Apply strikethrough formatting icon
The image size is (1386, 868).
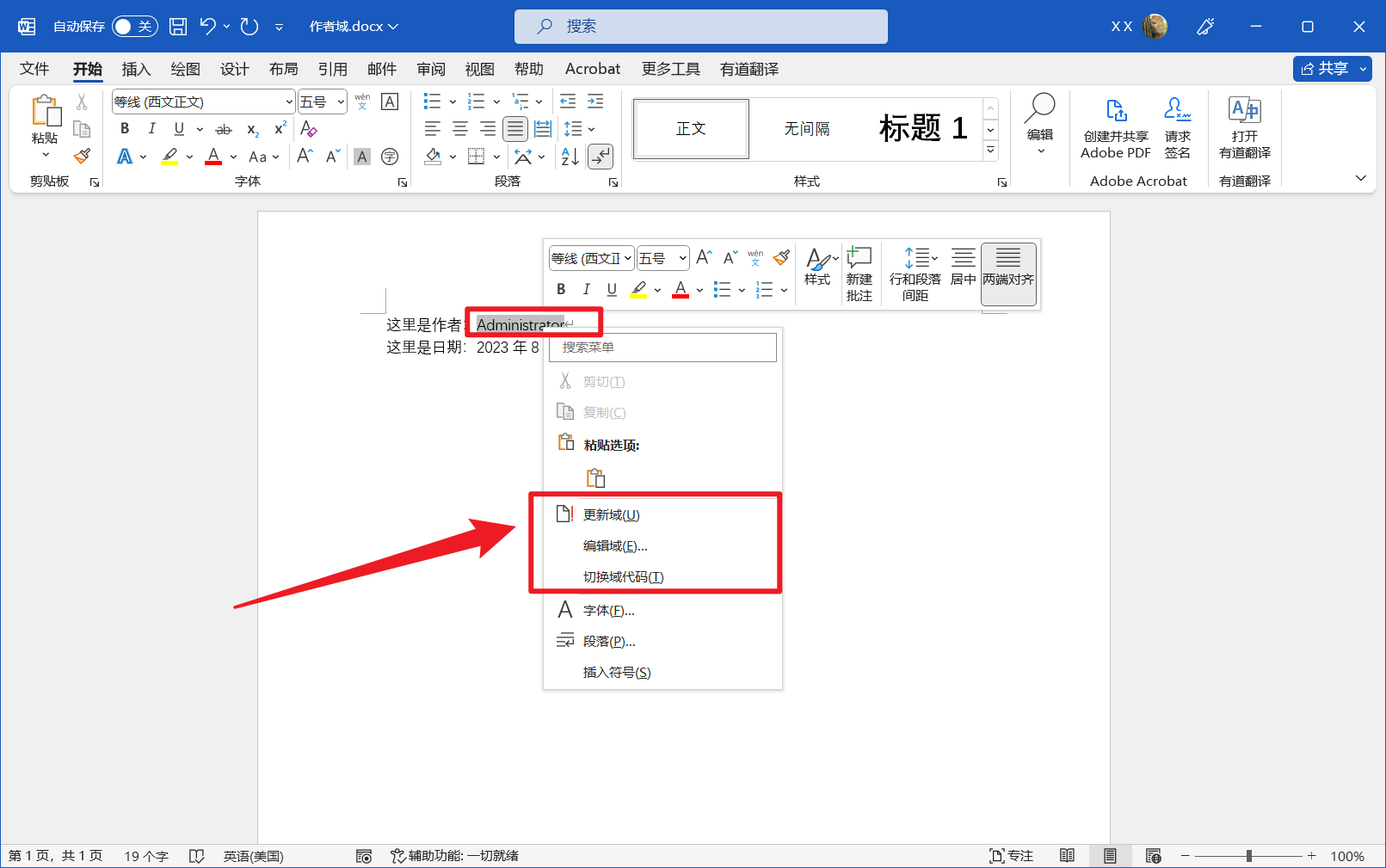(222, 129)
